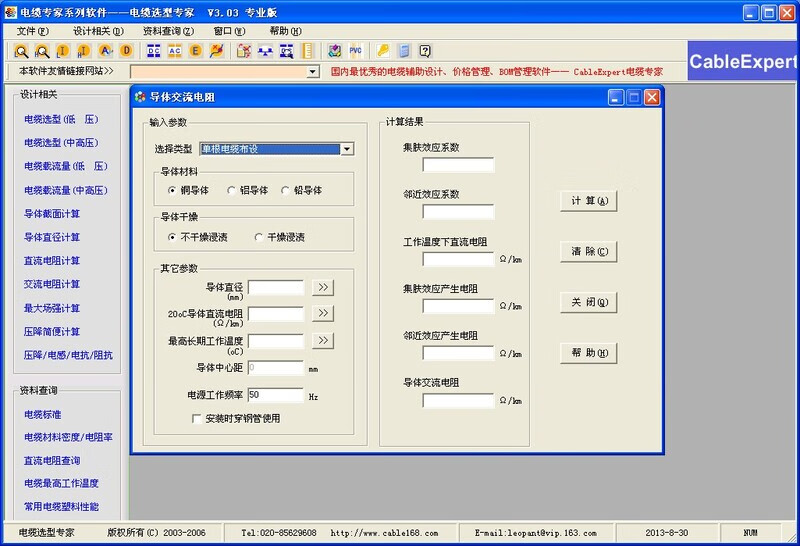Click the yellow key toolbar icon
Image resolution: width=800 pixels, height=546 pixels.
pyautogui.click(x=382, y=51)
